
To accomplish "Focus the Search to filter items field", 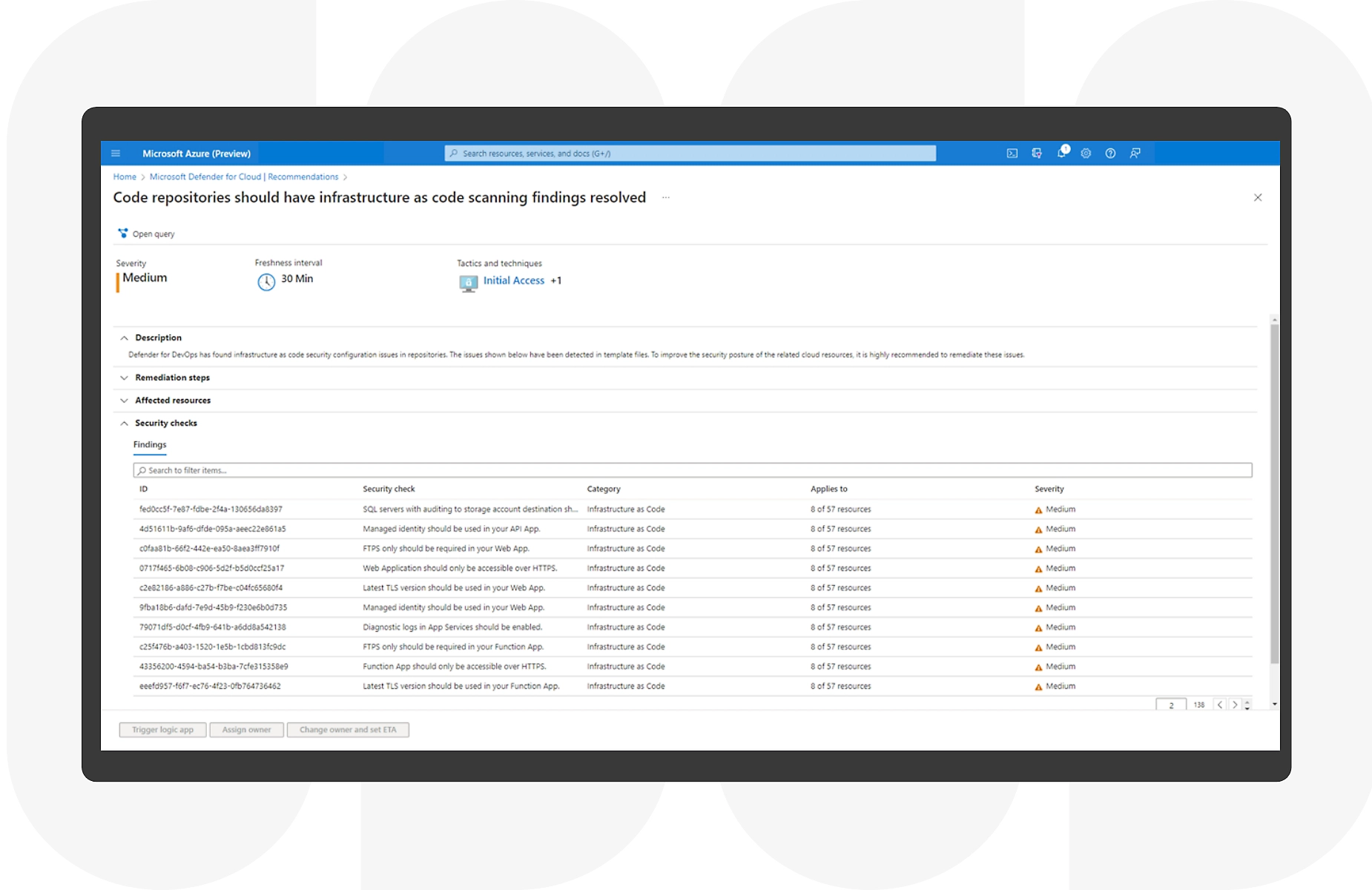I will pos(692,470).
